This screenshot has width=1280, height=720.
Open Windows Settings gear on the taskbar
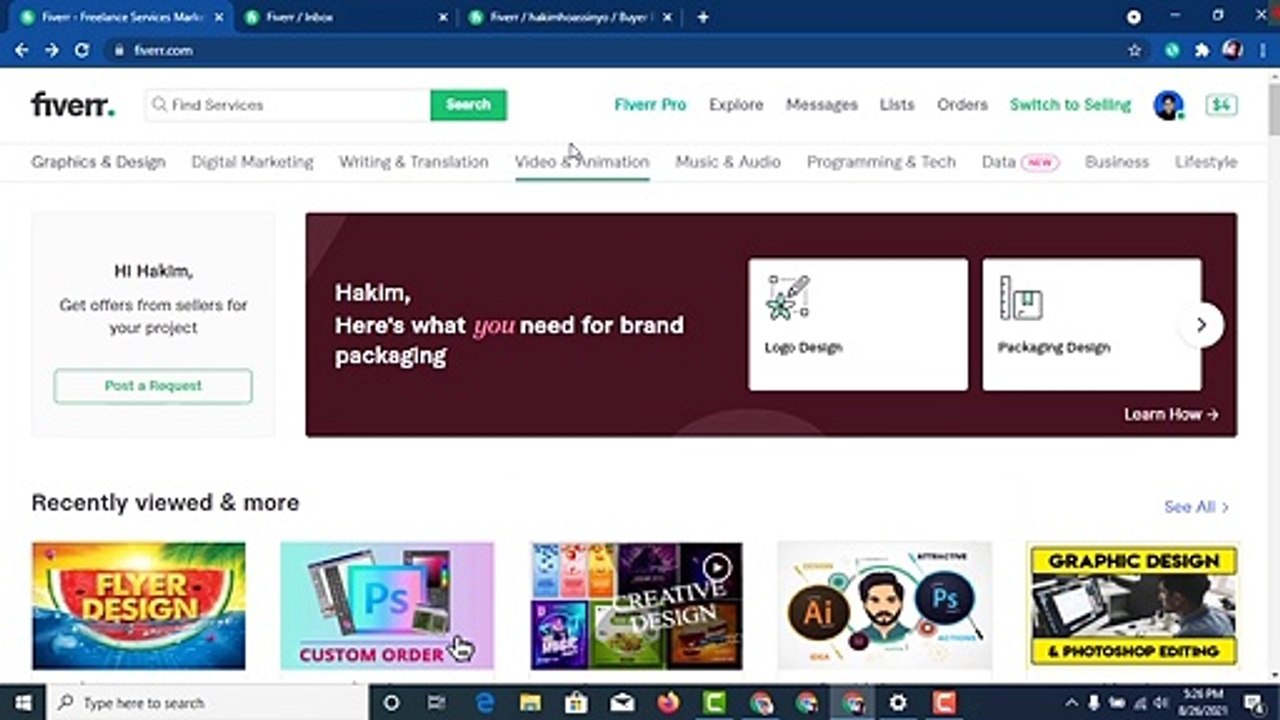point(898,702)
